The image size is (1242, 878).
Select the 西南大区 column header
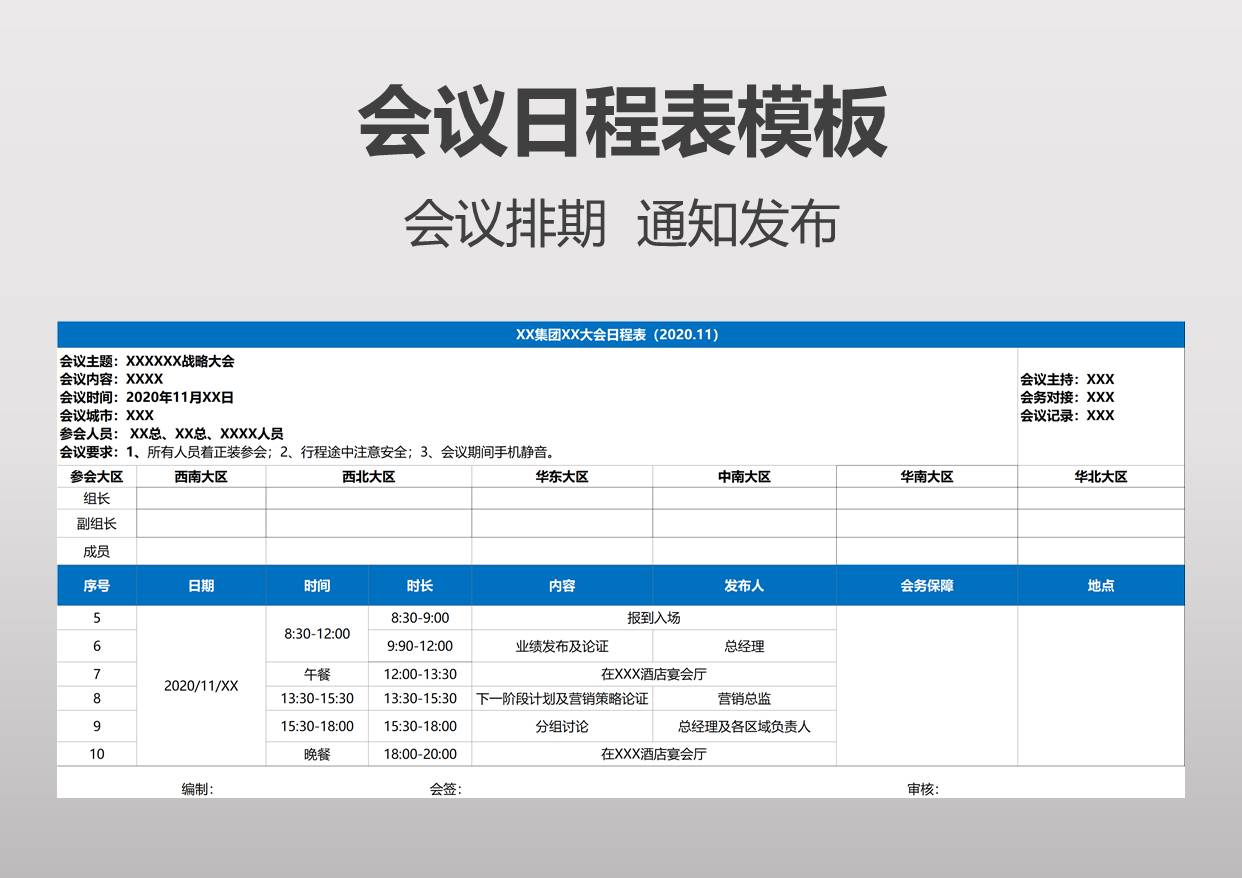coord(201,477)
